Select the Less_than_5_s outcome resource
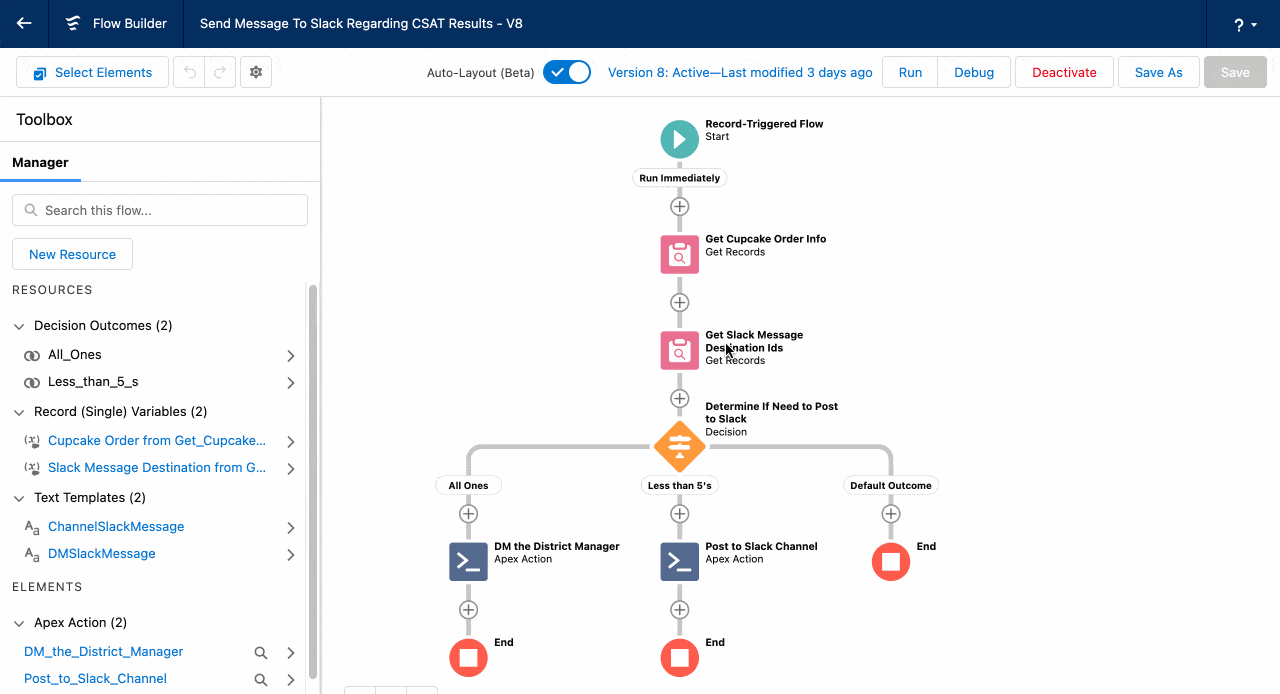The height and width of the screenshot is (694, 1280). pyautogui.click(x=93, y=382)
